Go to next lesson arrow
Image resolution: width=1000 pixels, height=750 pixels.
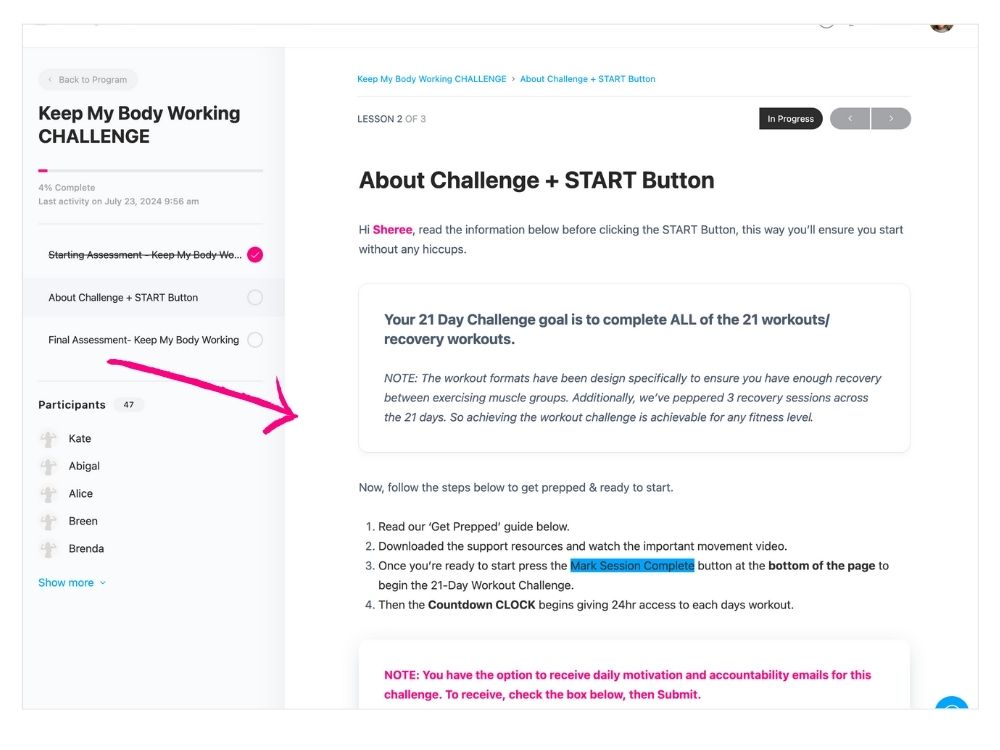tap(891, 119)
